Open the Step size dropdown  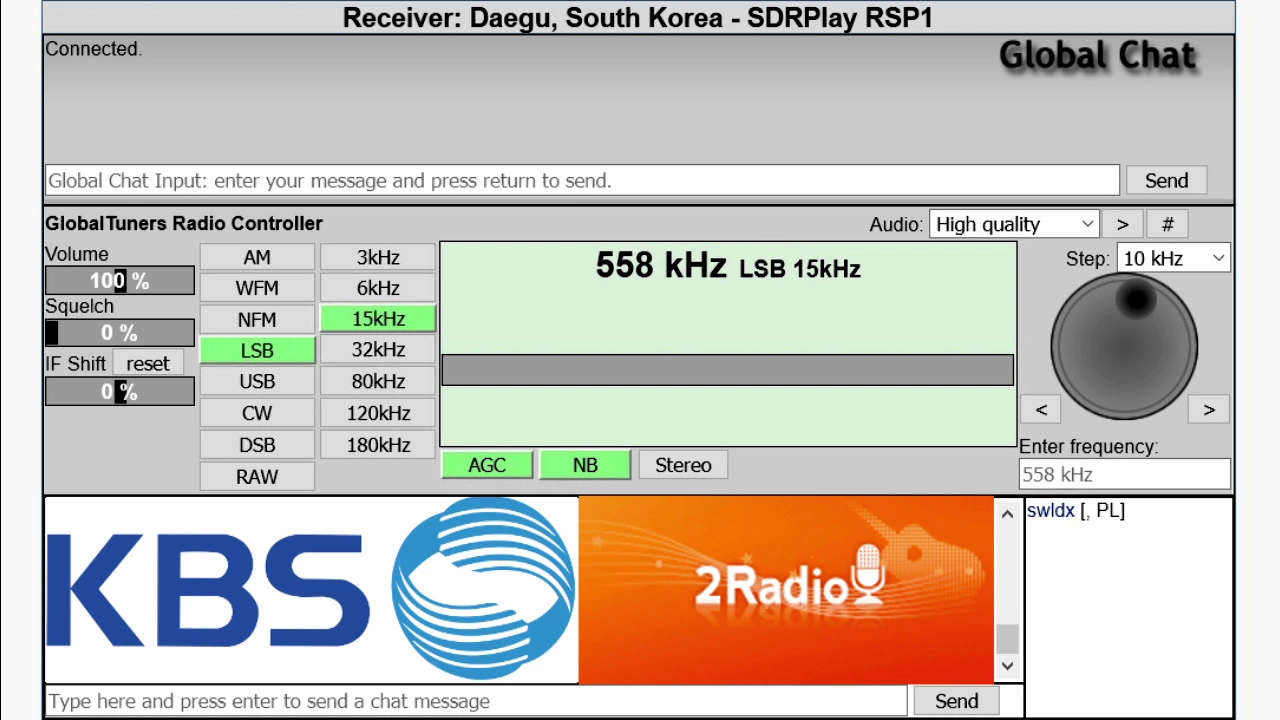[1173, 258]
